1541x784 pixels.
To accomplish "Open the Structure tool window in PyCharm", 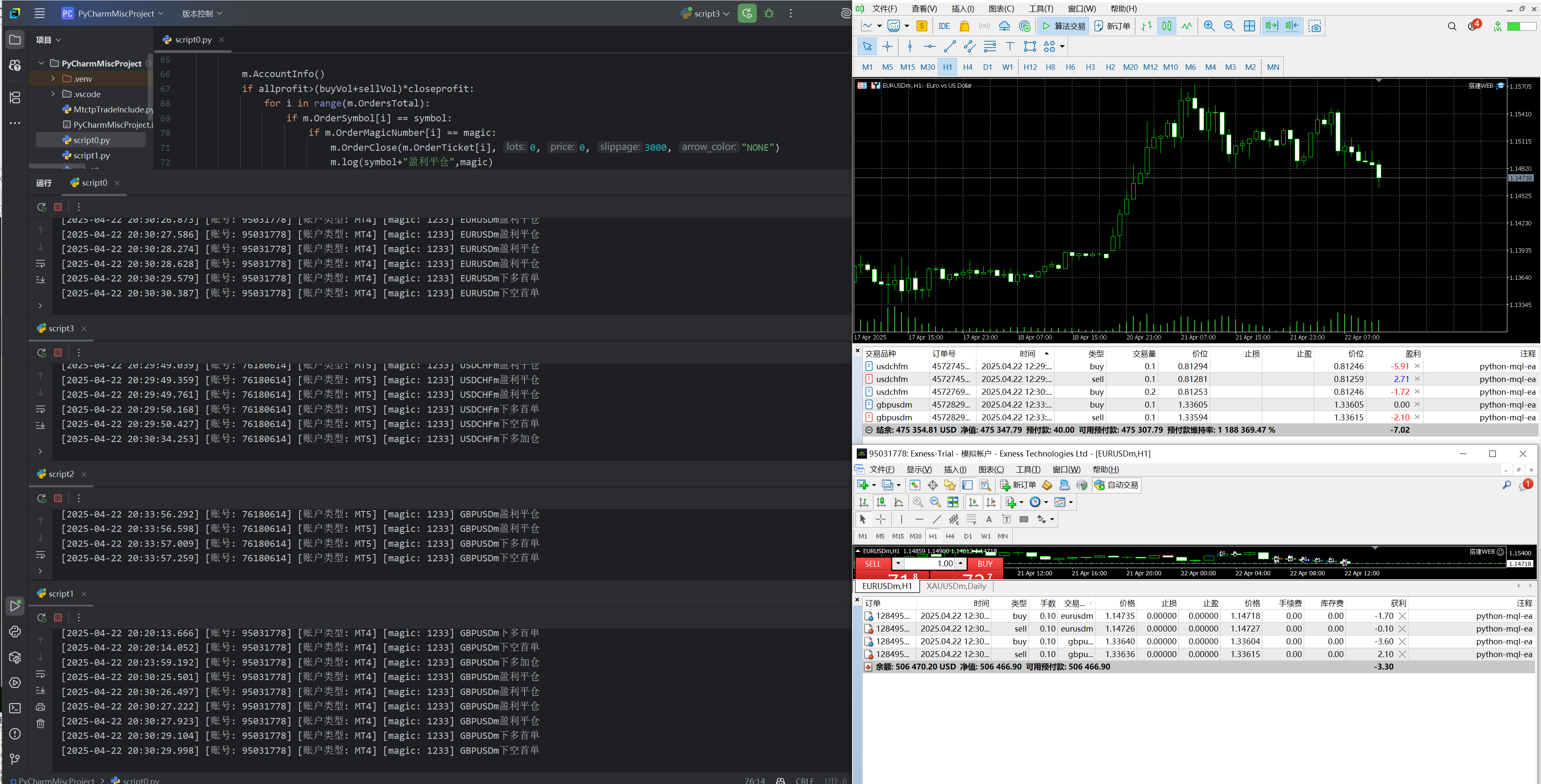I will 15,98.
